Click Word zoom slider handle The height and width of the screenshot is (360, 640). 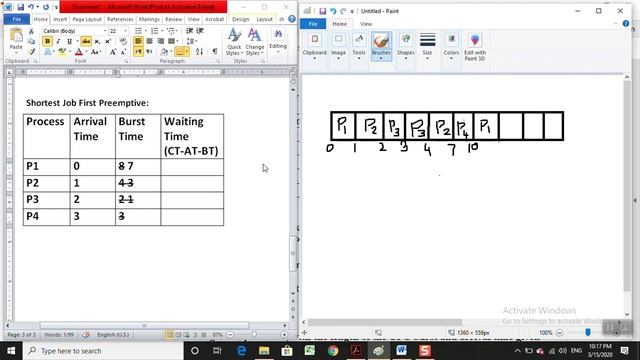coord(254,335)
